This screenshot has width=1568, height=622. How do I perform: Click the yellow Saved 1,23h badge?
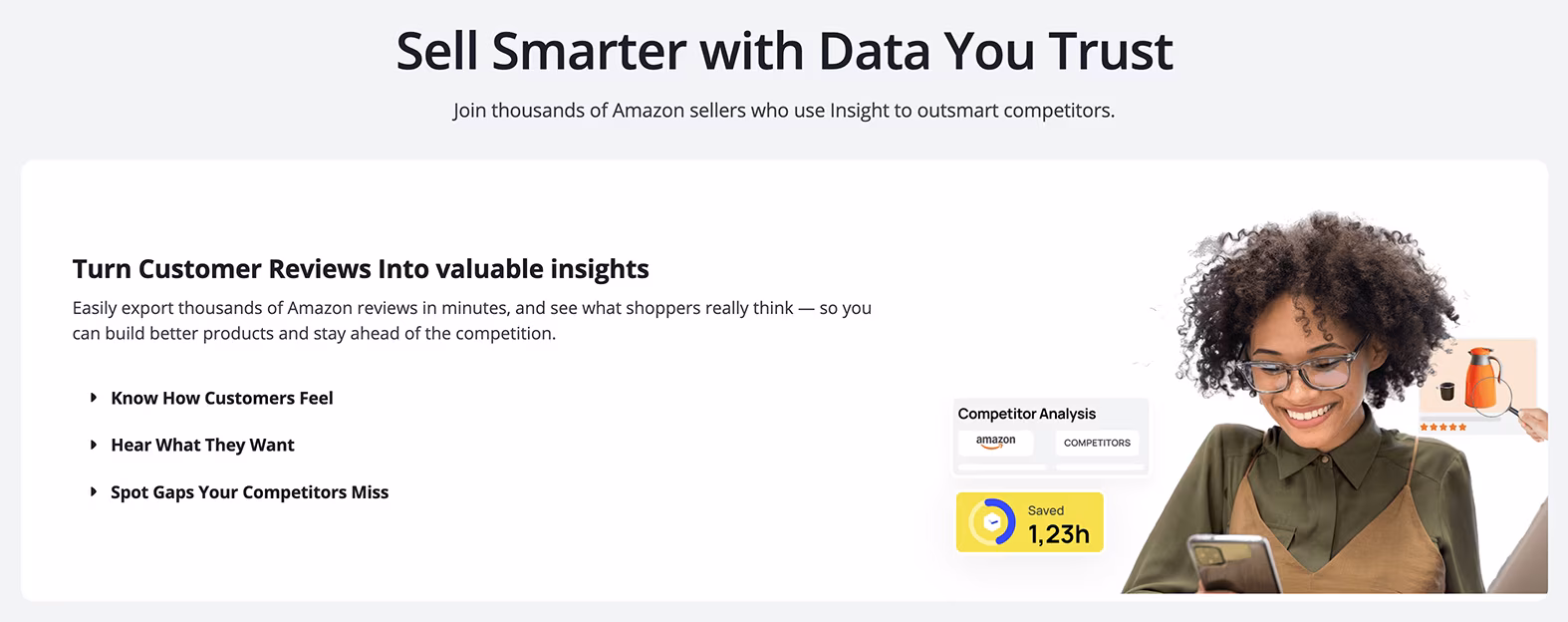point(1029,522)
